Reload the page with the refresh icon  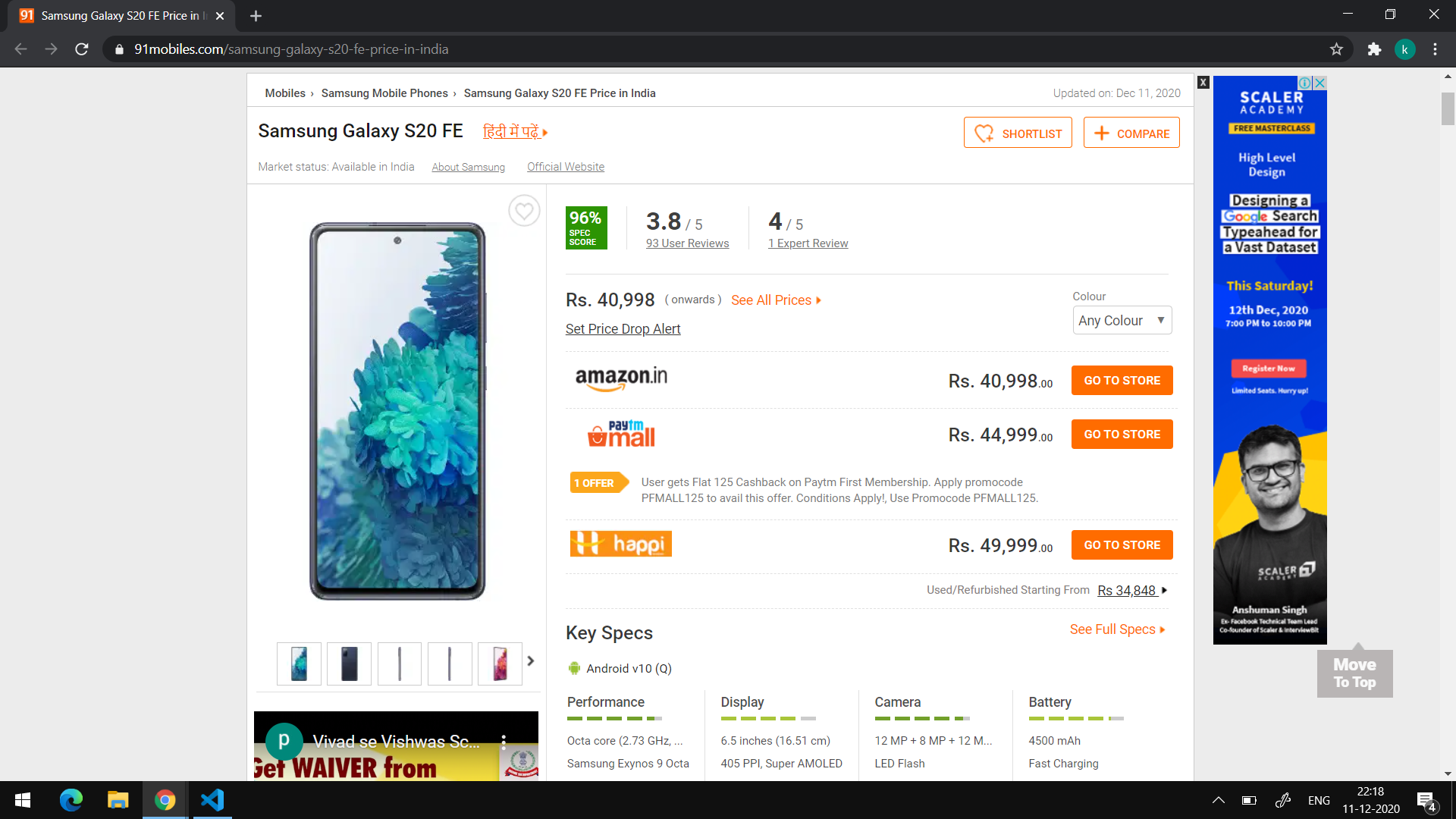82,49
